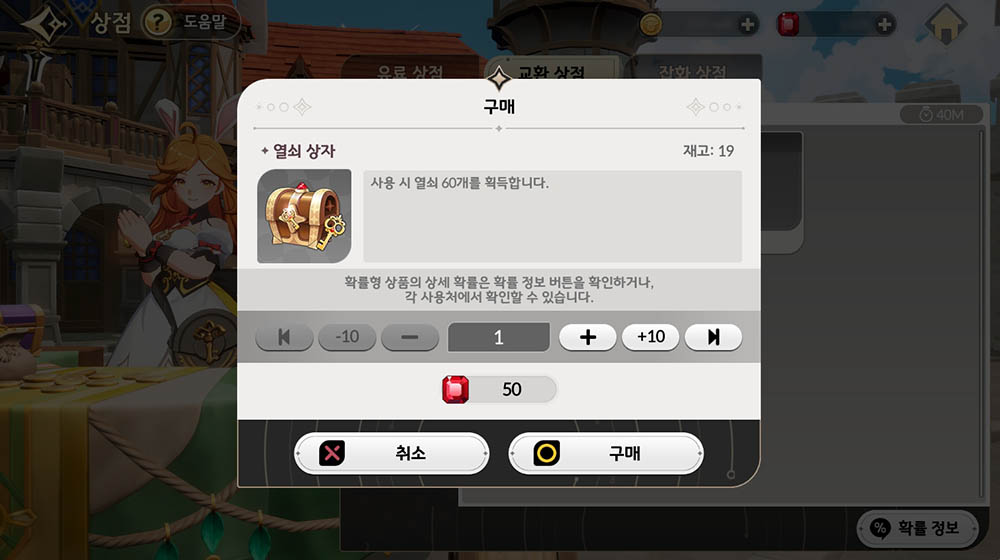
Task: Switch to the 유료 상점 tab
Action: [x=411, y=69]
